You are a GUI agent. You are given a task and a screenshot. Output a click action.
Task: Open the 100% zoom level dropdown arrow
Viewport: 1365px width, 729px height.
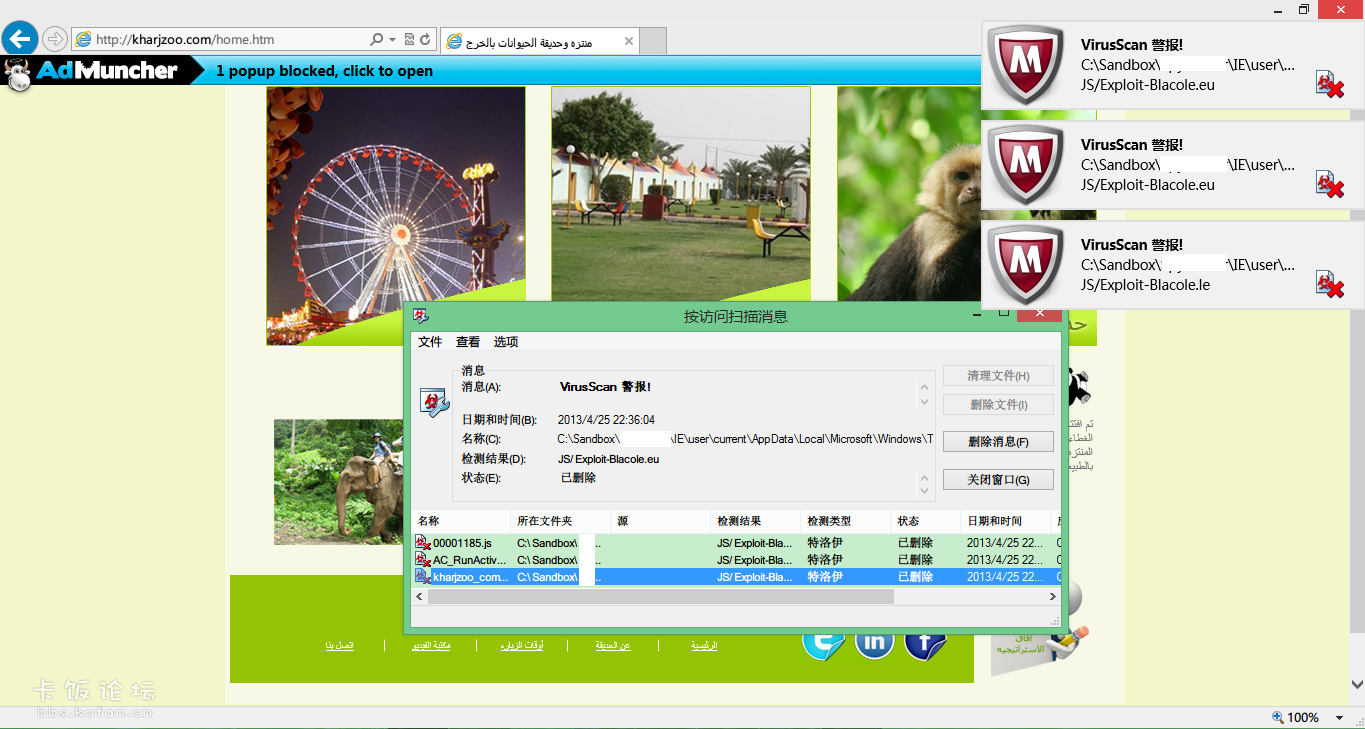tap(1339, 718)
